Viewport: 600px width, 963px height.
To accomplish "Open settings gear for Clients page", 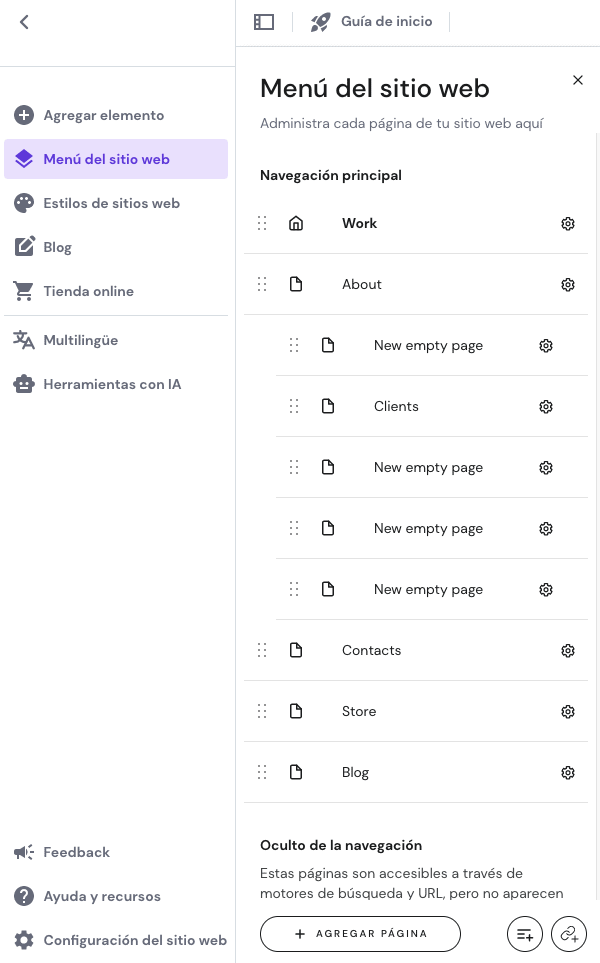I will pos(545,407).
